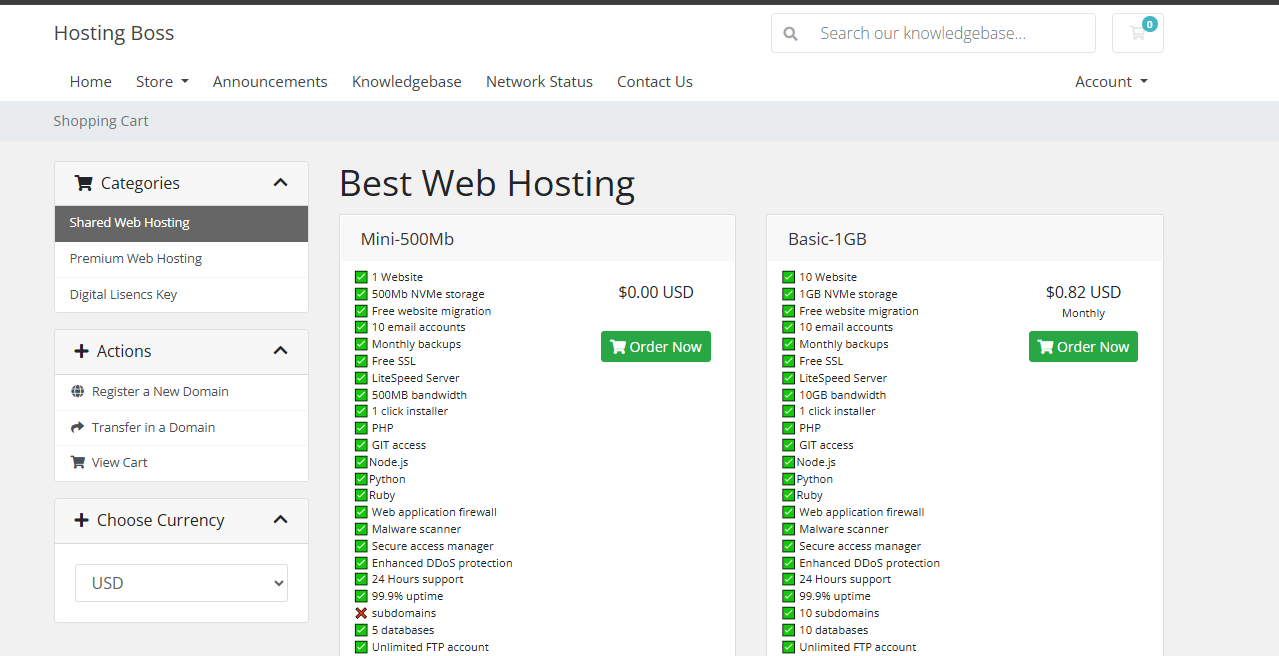This screenshot has width=1279, height=656.
Task: Open Network Status page
Action: pyautogui.click(x=539, y=82)
